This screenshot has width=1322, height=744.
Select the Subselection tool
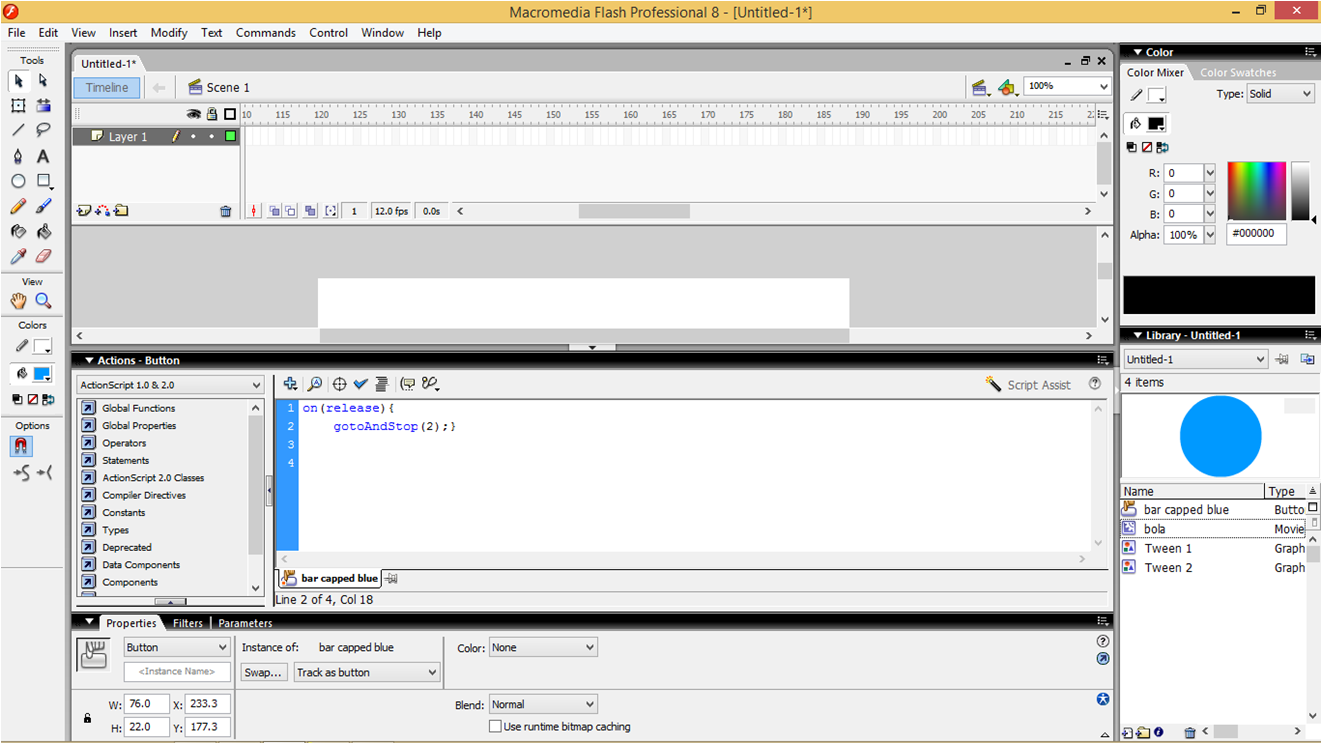pos(43,81)
